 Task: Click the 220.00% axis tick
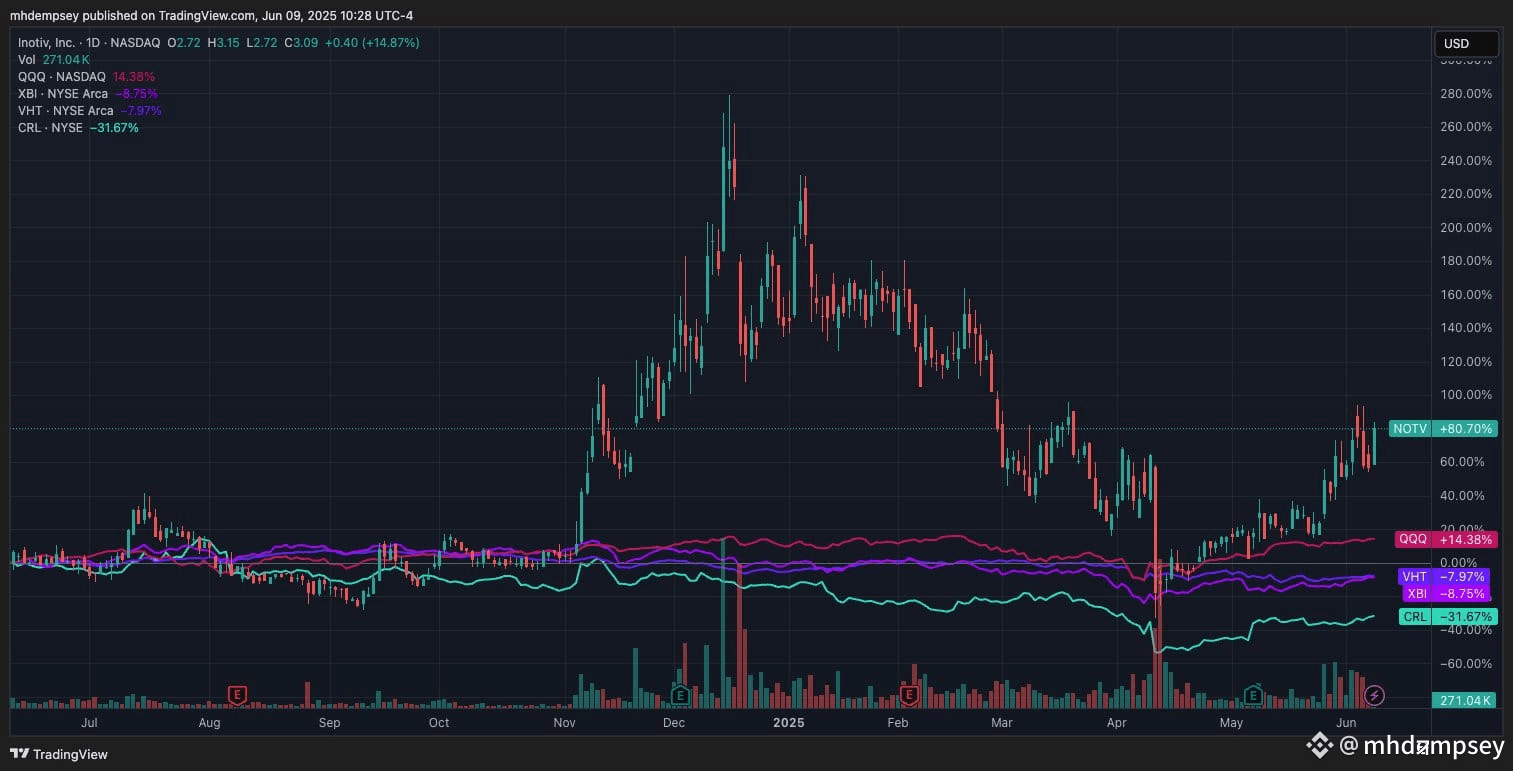pyautogui.click(x=1466, y=194)
